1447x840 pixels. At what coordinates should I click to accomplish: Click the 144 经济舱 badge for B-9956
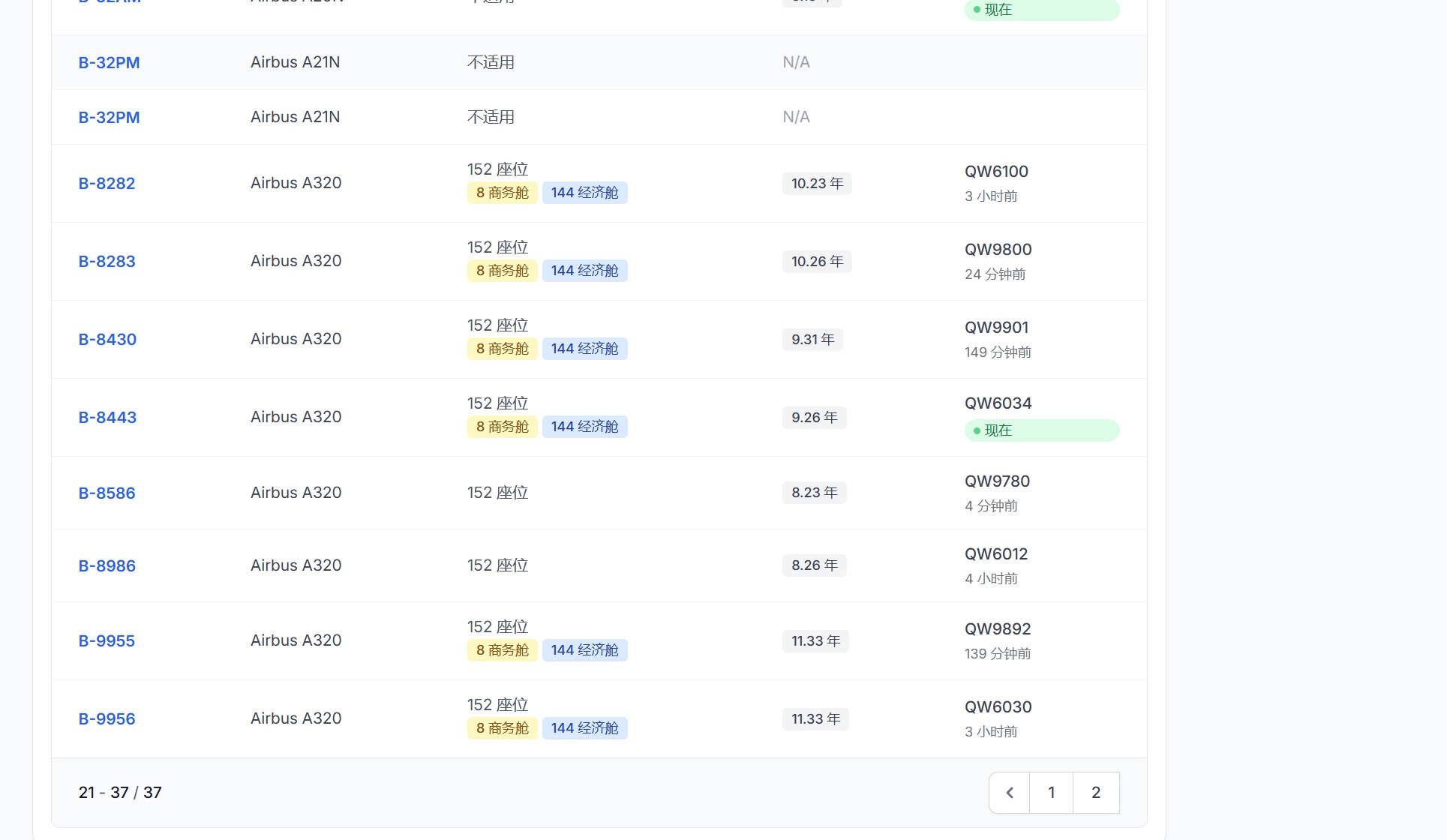(584, 728)
